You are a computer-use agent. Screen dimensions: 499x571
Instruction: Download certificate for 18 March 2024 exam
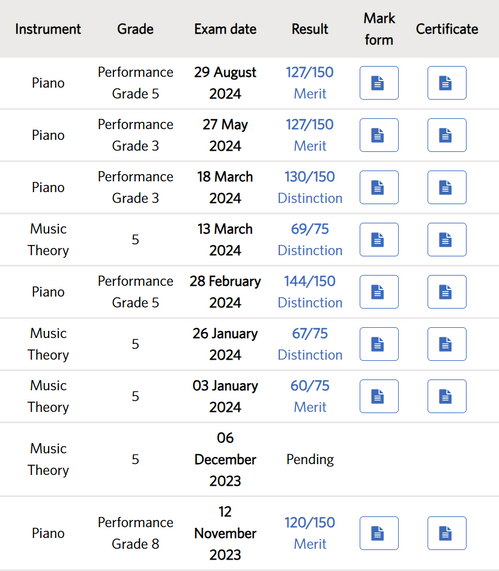447,187
